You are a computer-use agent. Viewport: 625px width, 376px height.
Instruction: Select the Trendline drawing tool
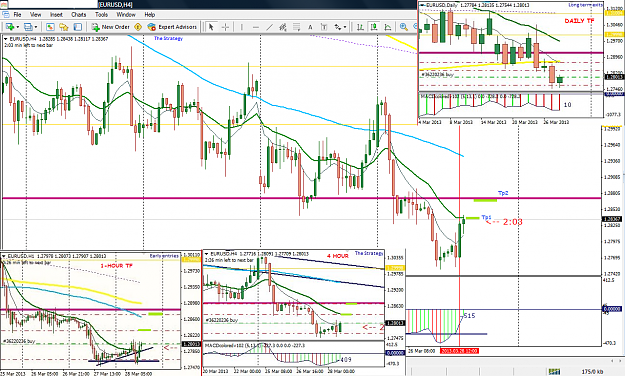pyautogui.click(x=269, y=27)
